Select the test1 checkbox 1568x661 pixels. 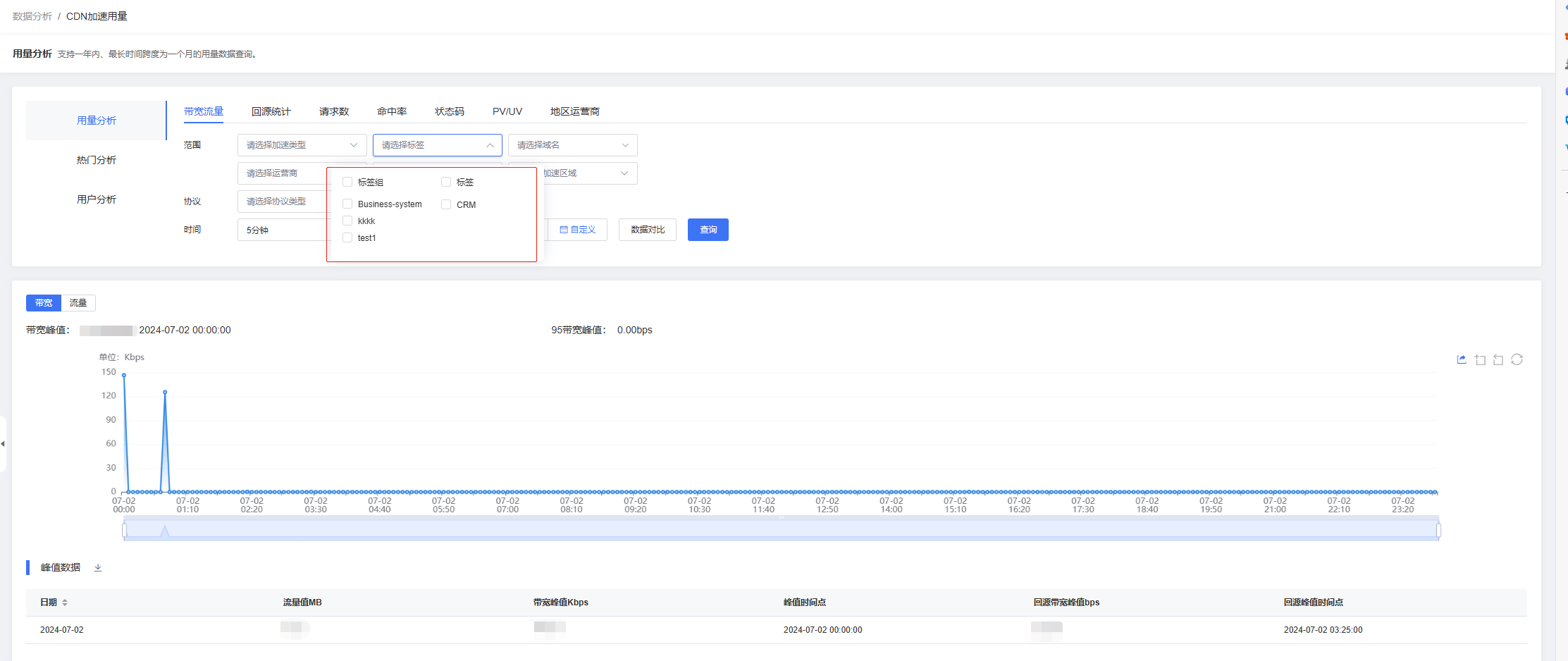pyautogui.click(x=347, y=237)
